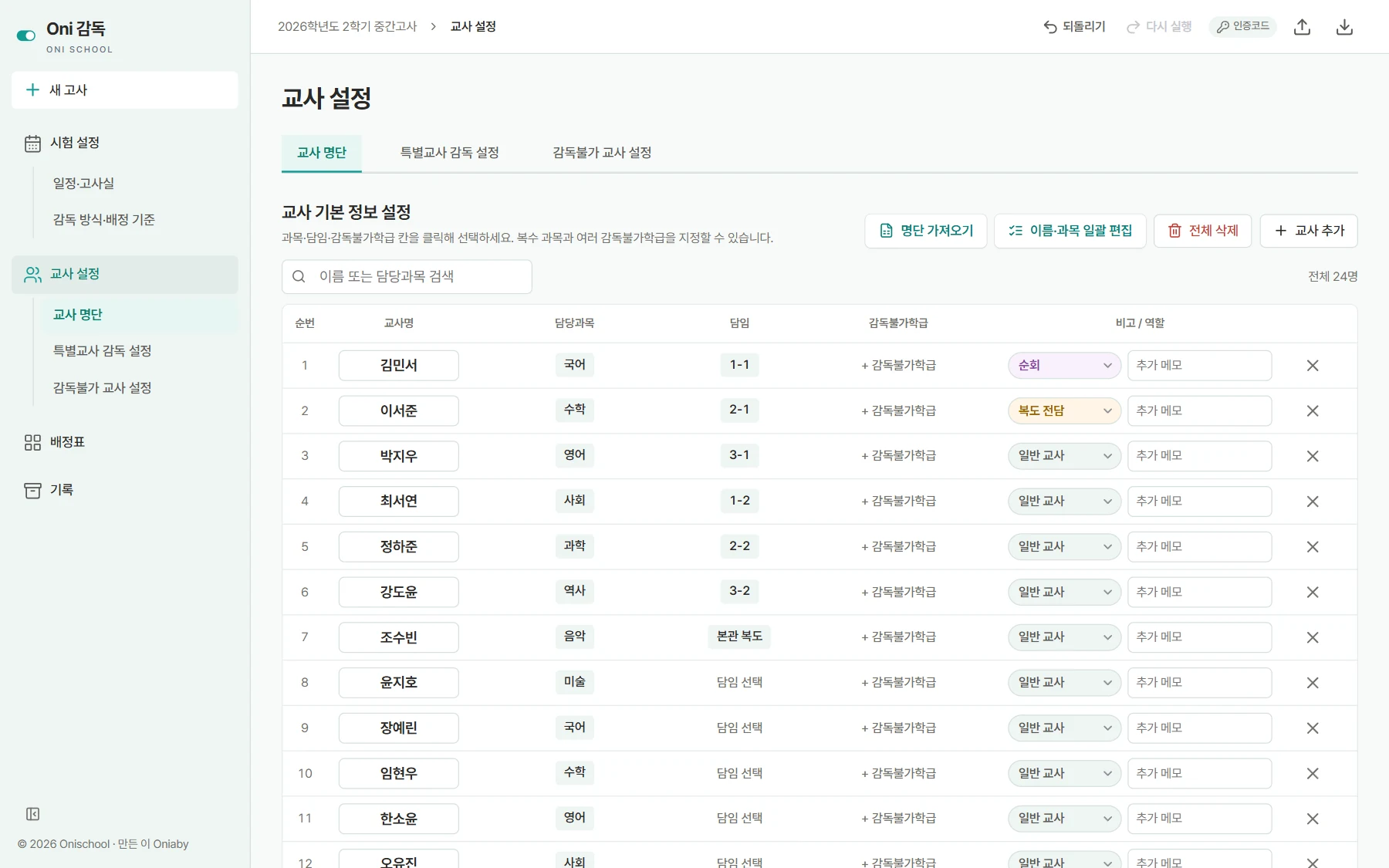This screenshot has width=1389, height=868.
Task: Switch to the 감독불가 교사 설정 tab
Action: [602, 153]
